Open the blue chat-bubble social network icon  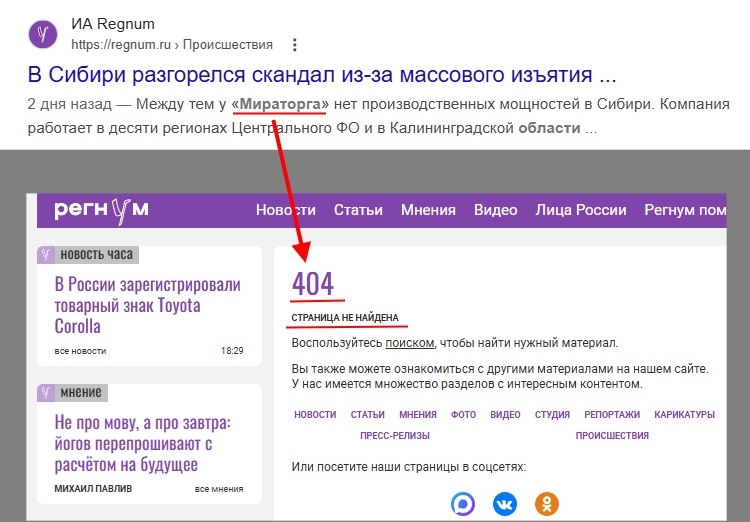point(463,504)
